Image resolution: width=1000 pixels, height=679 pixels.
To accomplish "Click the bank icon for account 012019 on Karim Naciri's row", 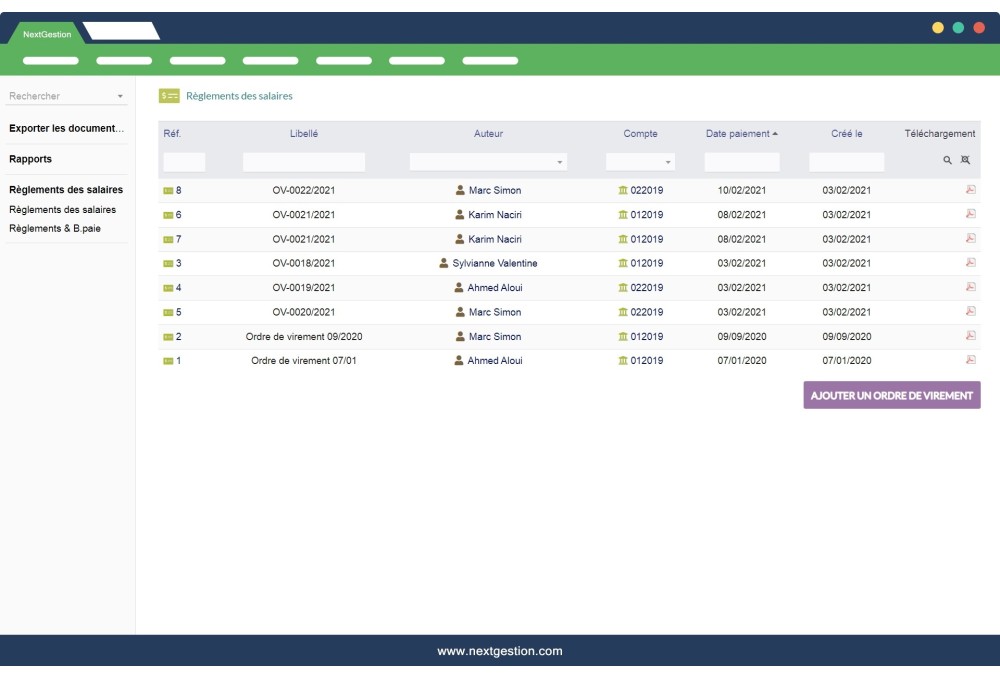I will click(x=625, y=213).
